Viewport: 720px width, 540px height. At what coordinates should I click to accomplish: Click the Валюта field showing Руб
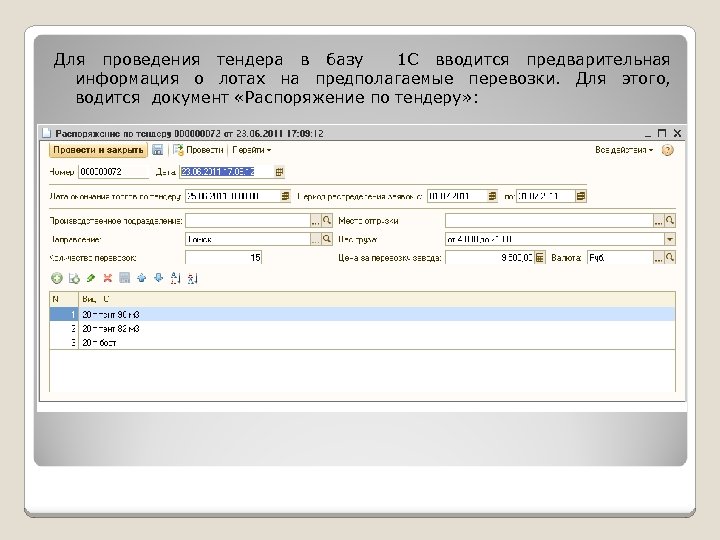[x=620, y=258]
